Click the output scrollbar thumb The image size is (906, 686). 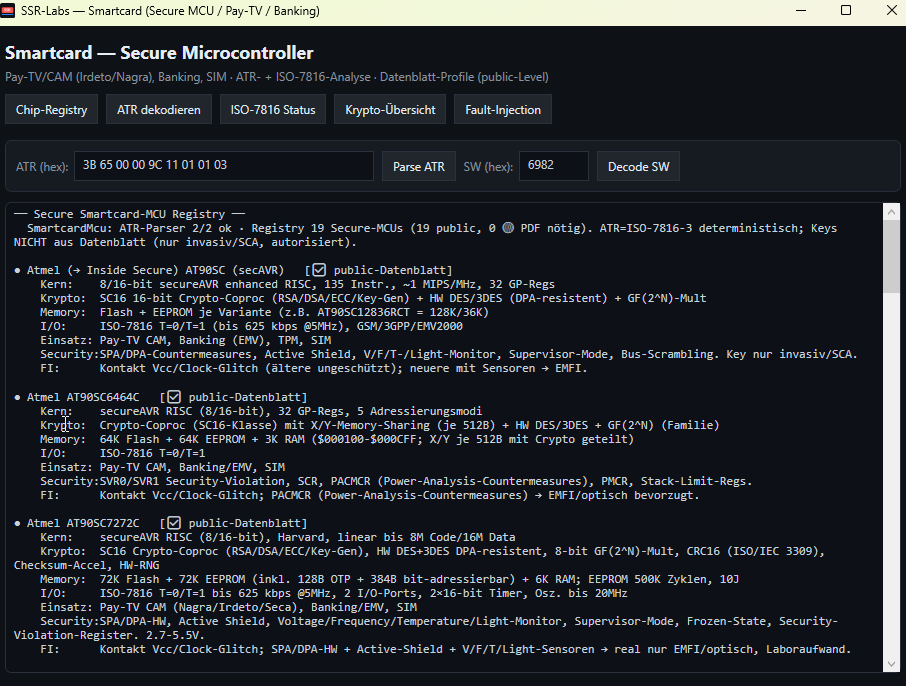(892, 256)
